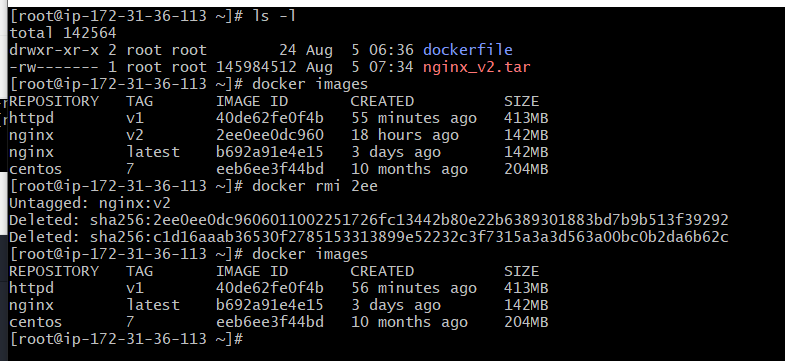Click the 413MB size in the last listing
The image size is (785, 361).
[526, 288]
